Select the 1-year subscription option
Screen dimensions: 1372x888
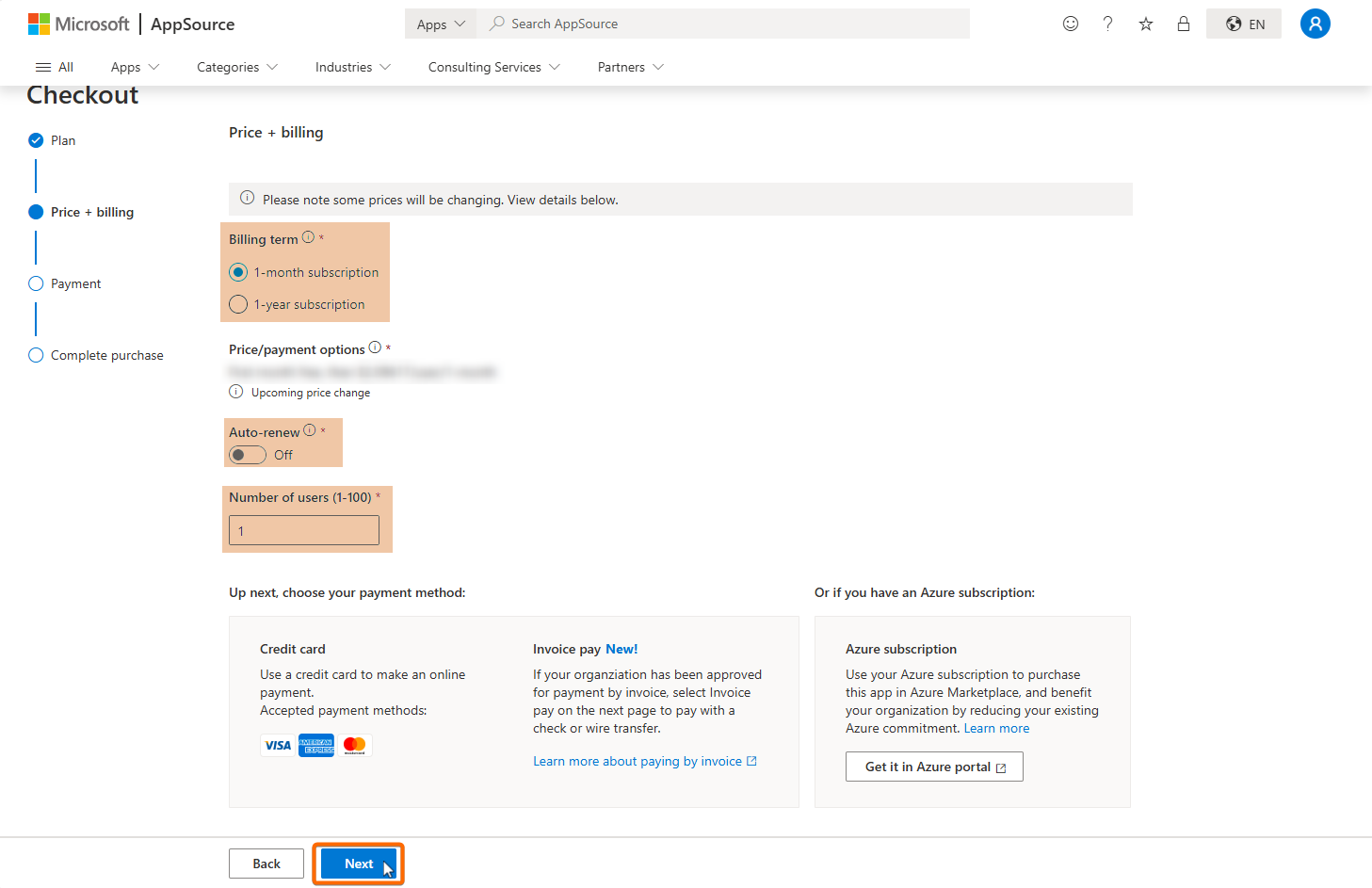(x=238, y=304)
